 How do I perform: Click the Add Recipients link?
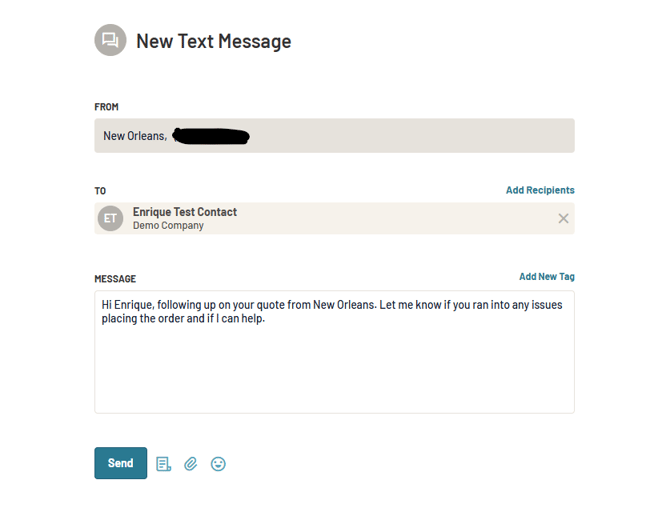(540, 190)
